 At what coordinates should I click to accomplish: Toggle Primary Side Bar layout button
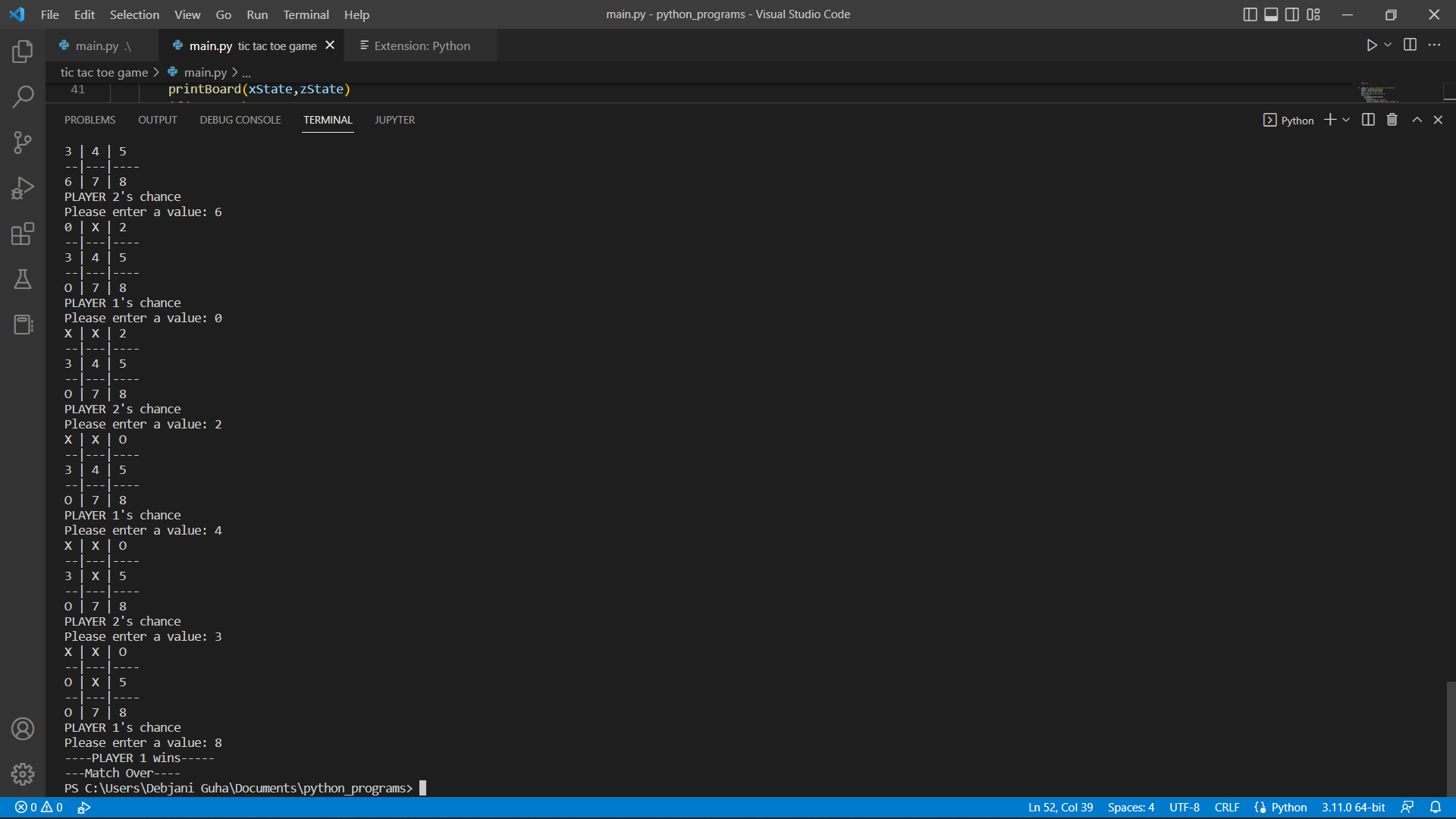pyautogui.click(x=1250, y=14)
